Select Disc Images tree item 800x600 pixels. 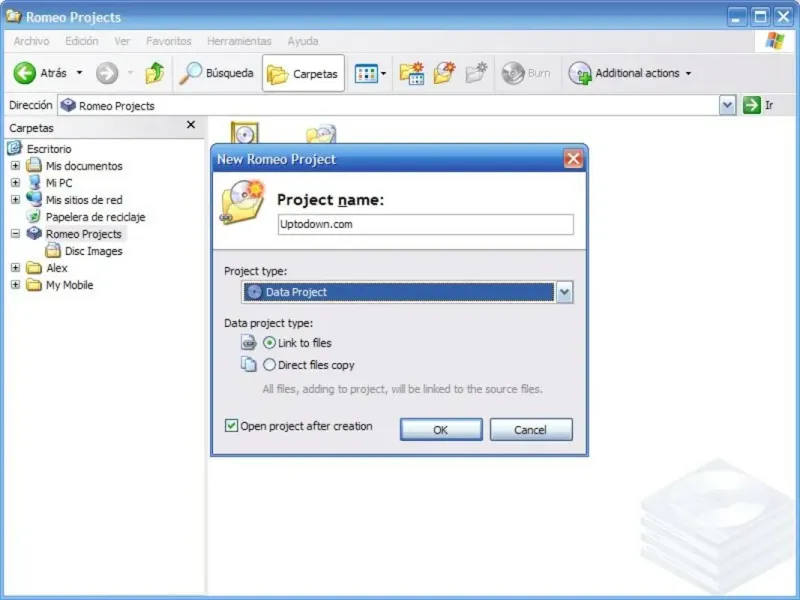94,251
